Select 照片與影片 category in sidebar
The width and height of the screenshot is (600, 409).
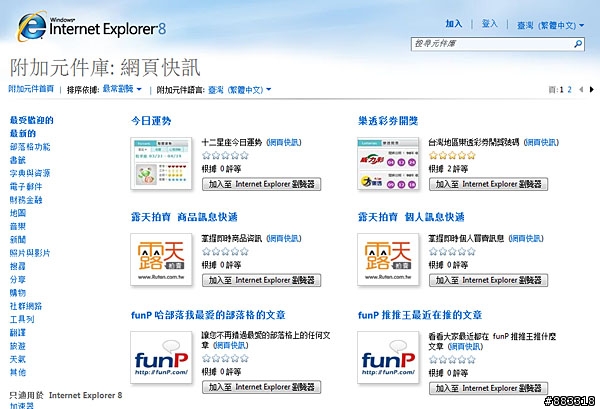pyautogui.click(x=30, y=253)
